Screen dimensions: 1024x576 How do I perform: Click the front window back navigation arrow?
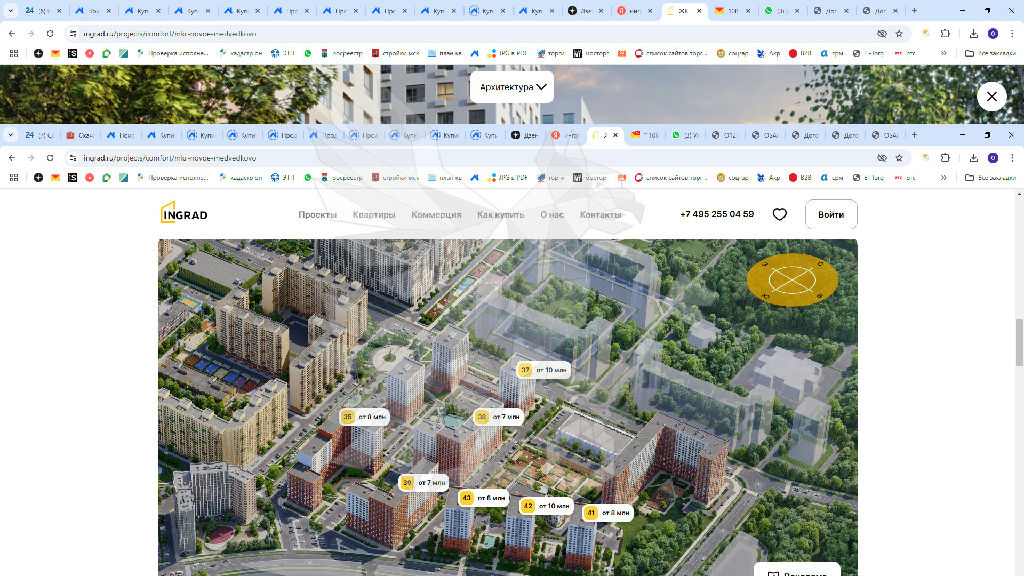click(12, 158)
